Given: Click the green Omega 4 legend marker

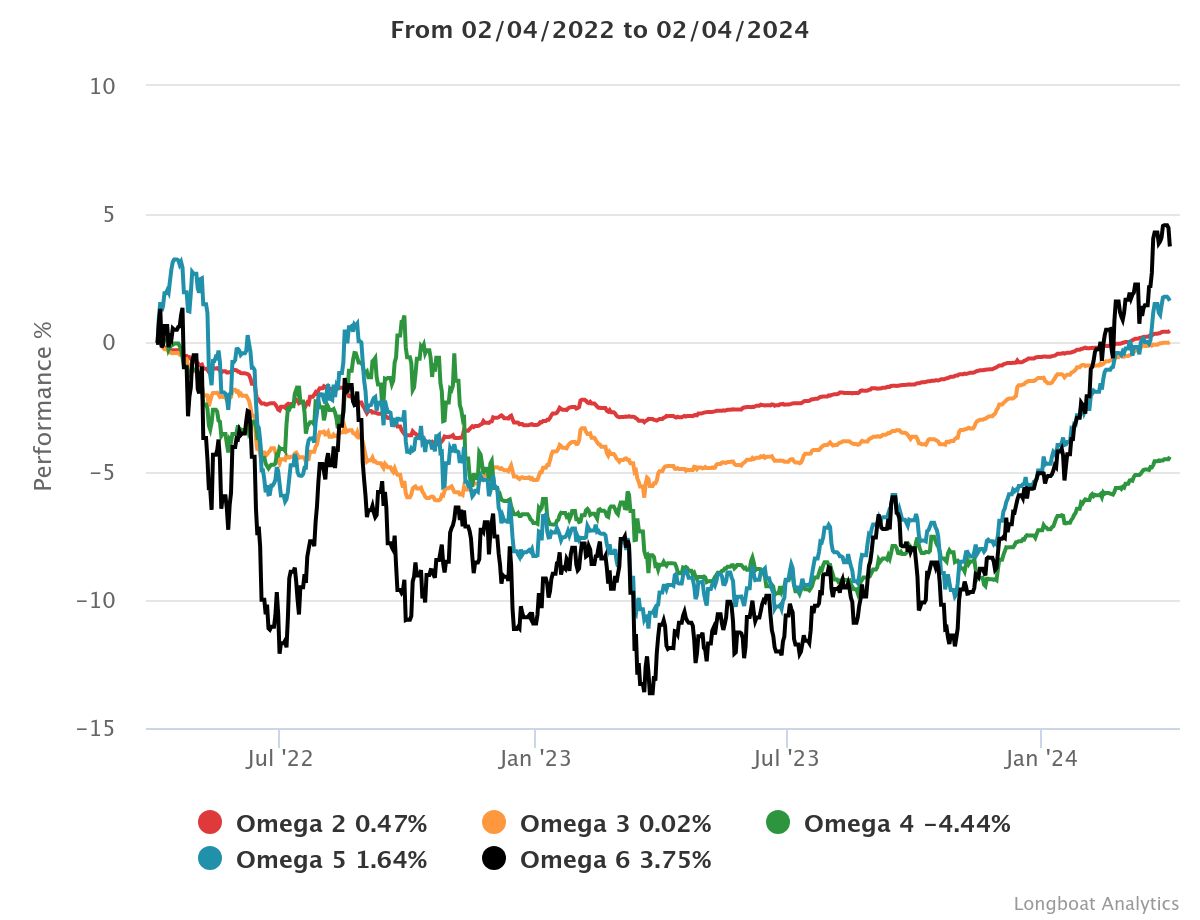Looking at the screenshot, I should 778,824.
